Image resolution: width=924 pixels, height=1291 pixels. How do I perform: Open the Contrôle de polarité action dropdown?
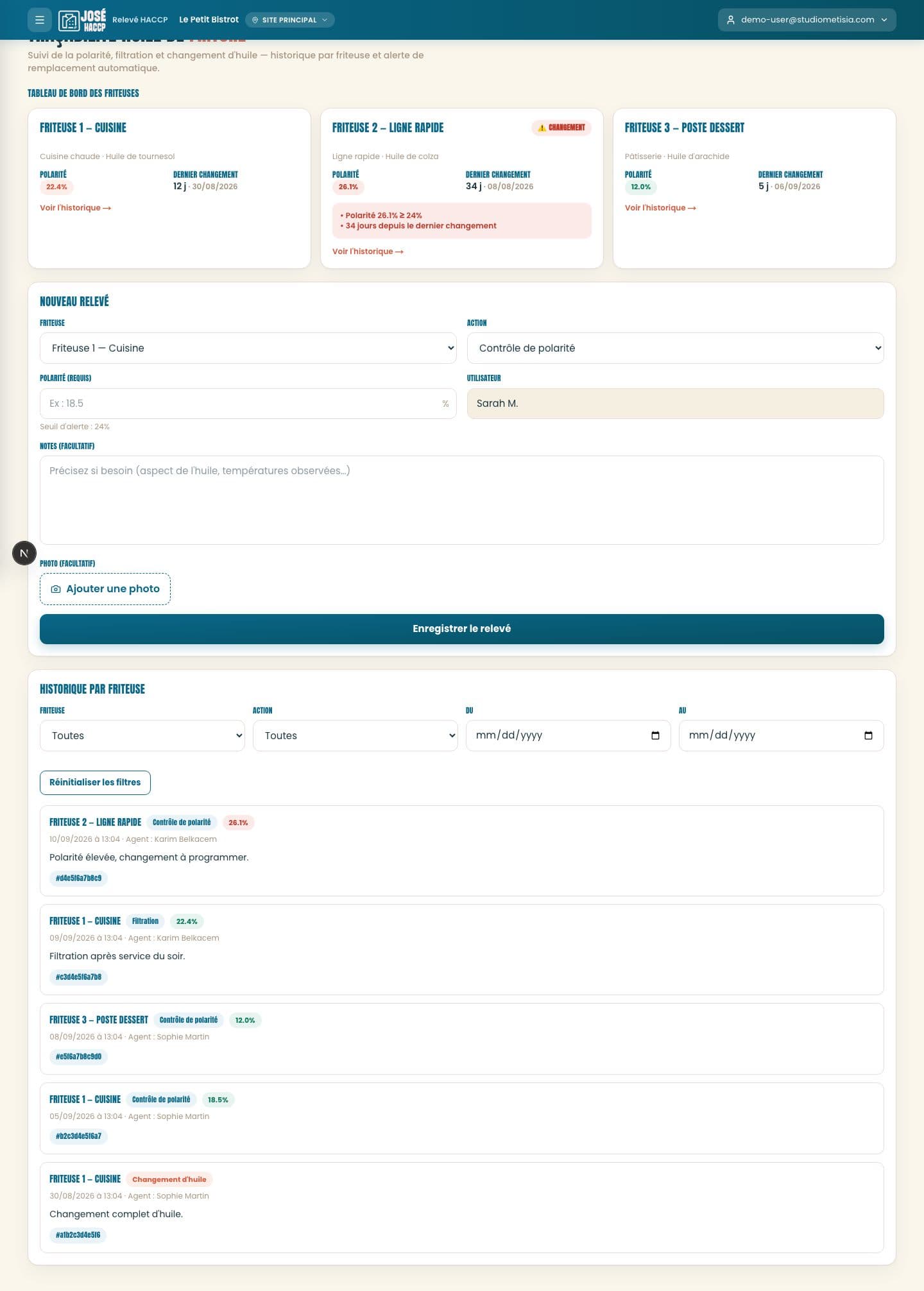point(675,348)
